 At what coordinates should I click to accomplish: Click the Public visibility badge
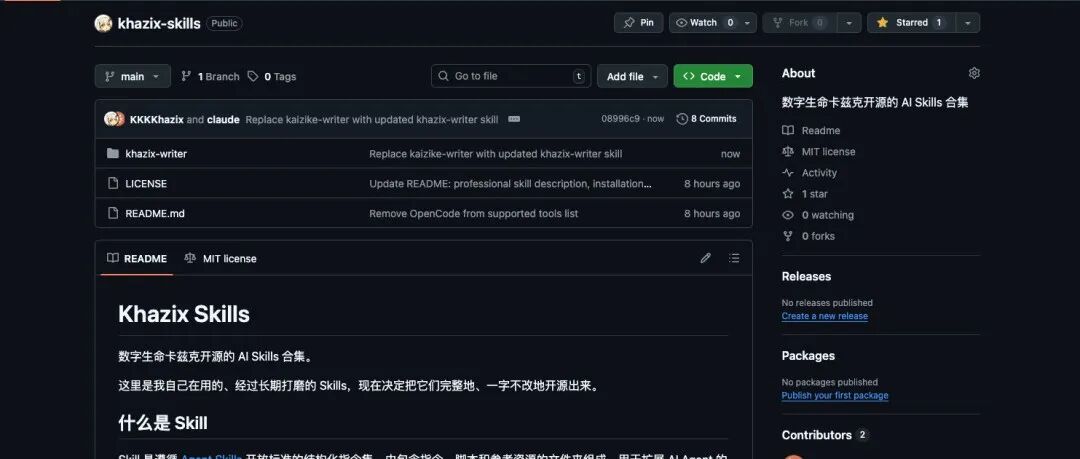click(x=224, y=23)
